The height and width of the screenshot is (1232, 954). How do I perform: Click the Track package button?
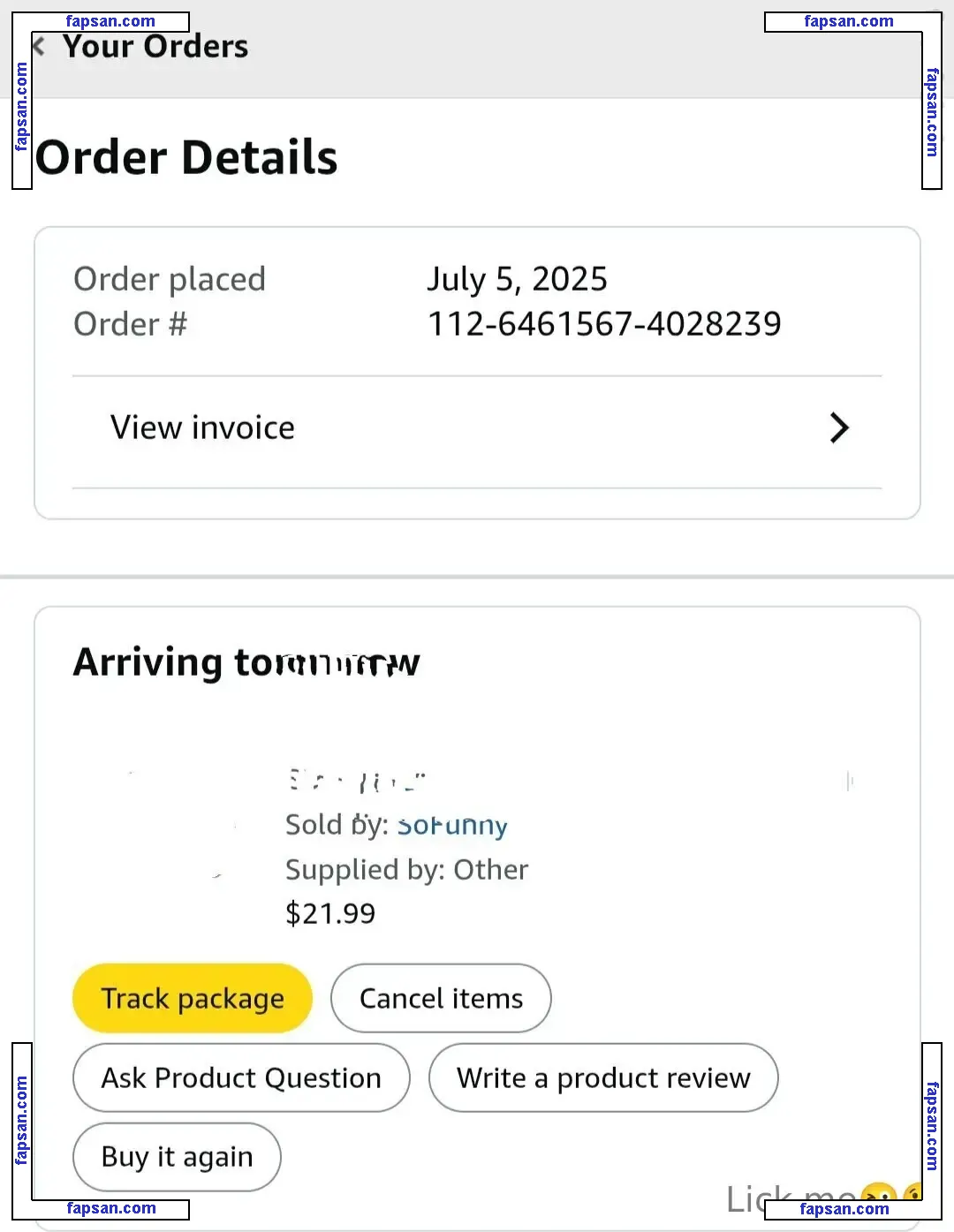tap(193, 998)
